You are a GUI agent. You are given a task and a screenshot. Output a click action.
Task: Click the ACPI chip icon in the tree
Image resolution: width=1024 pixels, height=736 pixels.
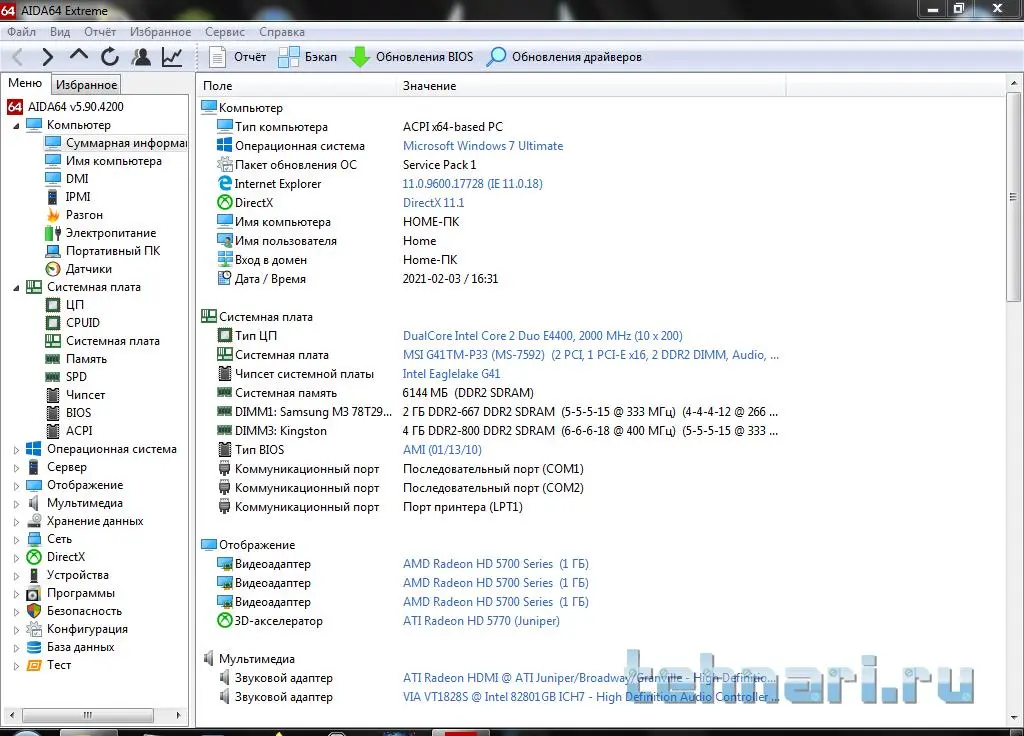click(x=53, y=430)
